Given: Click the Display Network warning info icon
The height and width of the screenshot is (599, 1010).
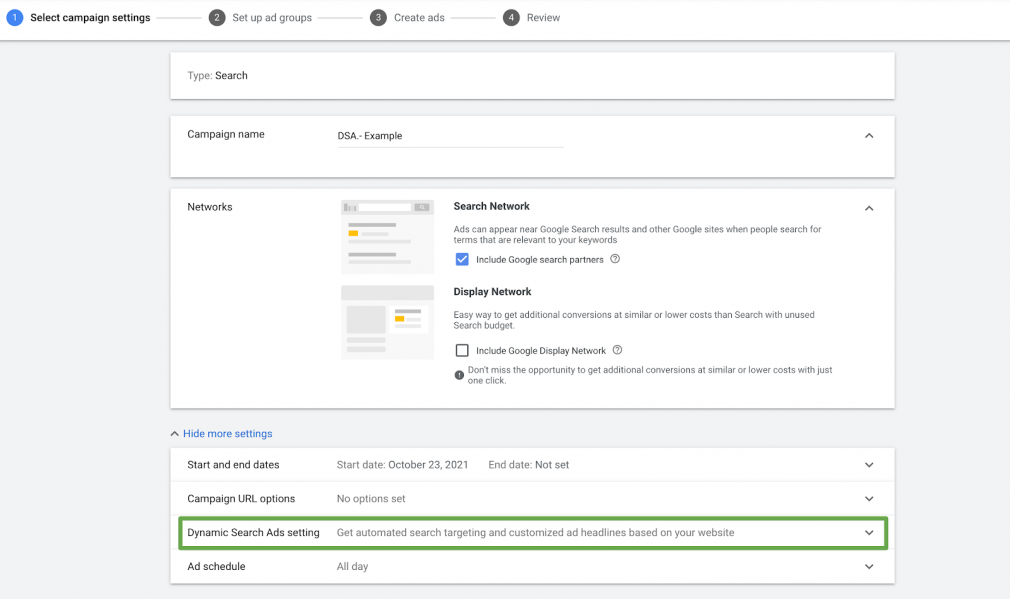Looking at the screenshot, I should tap(459, 375).
